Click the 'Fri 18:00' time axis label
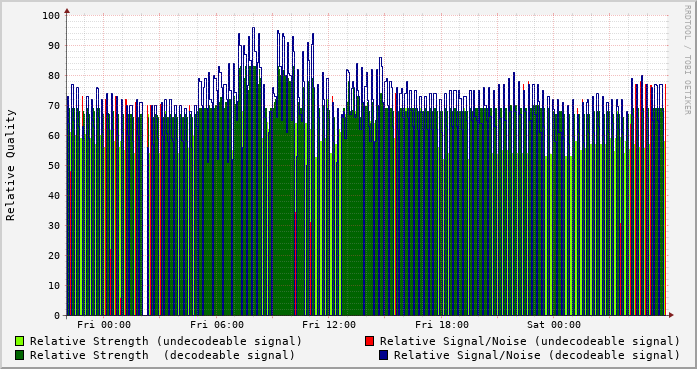 442,325
